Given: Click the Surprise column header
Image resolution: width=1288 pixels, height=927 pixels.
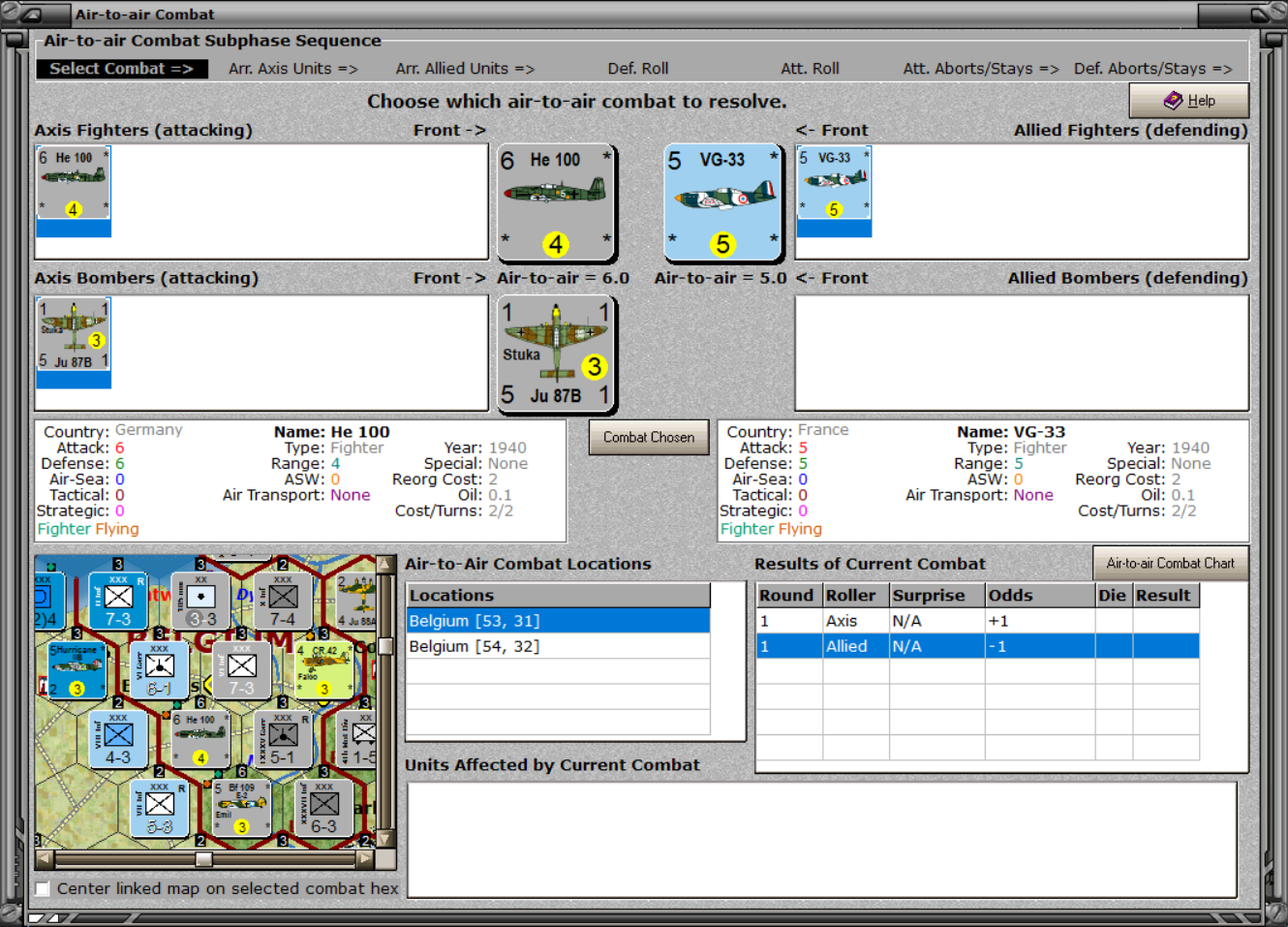Looking at the screenshot, I should click(936, 596).
